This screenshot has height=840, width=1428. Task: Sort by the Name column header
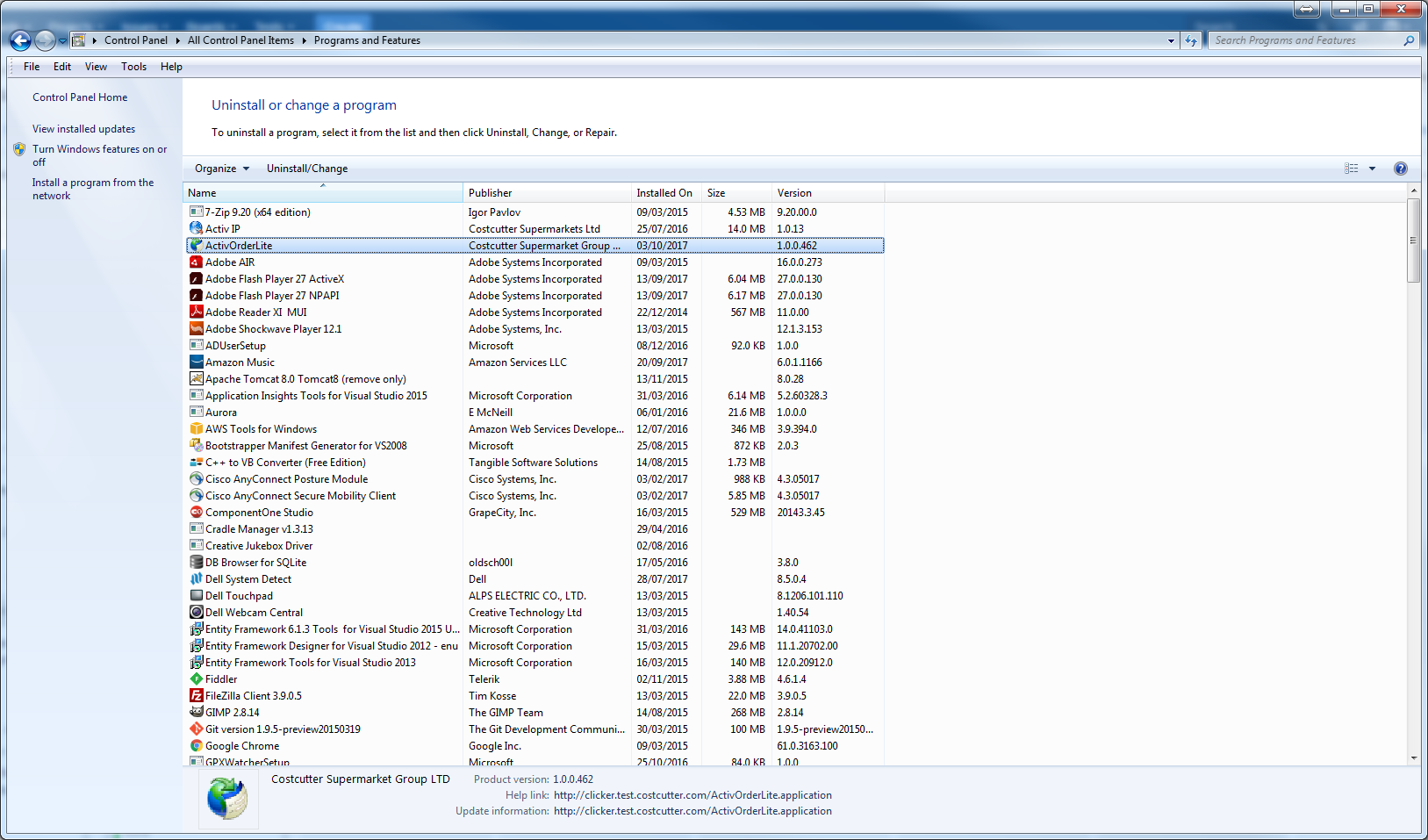(x=322, y=192)
